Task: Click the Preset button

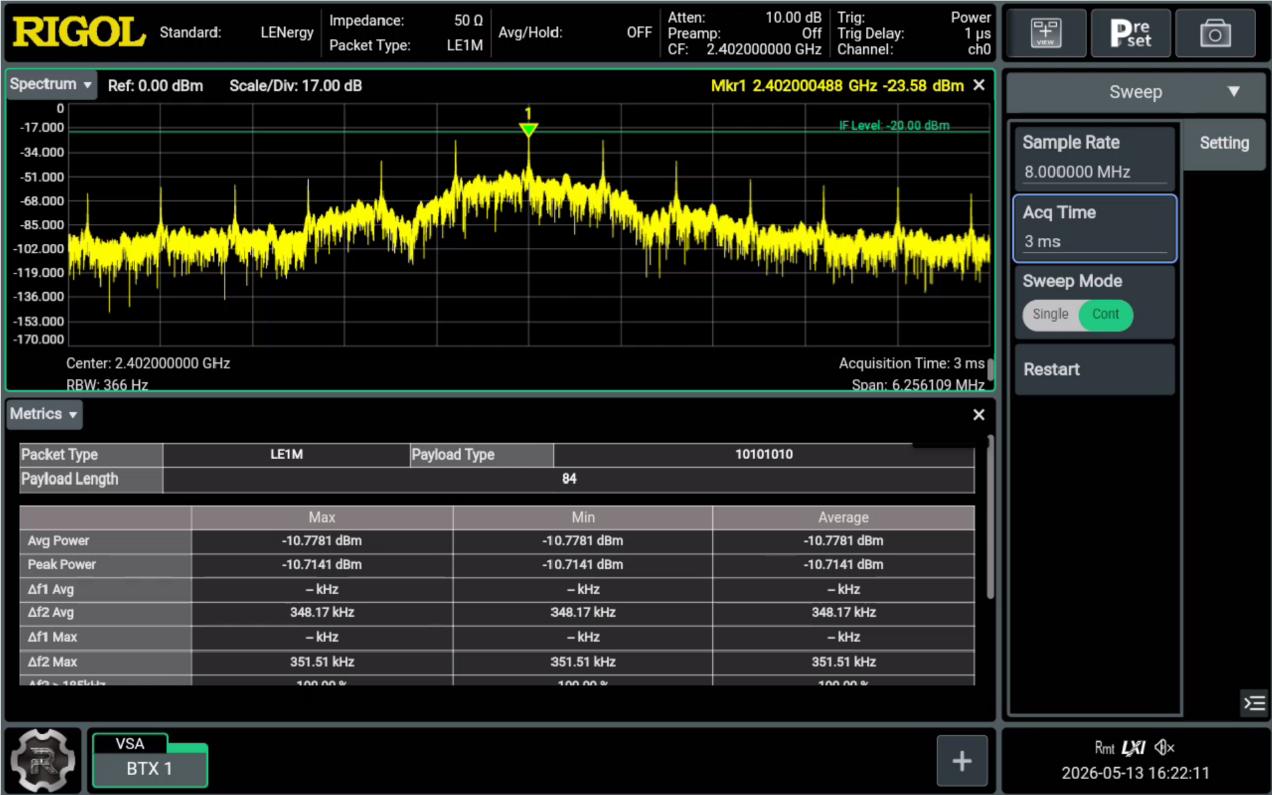Action: (x=1130, y=34)
